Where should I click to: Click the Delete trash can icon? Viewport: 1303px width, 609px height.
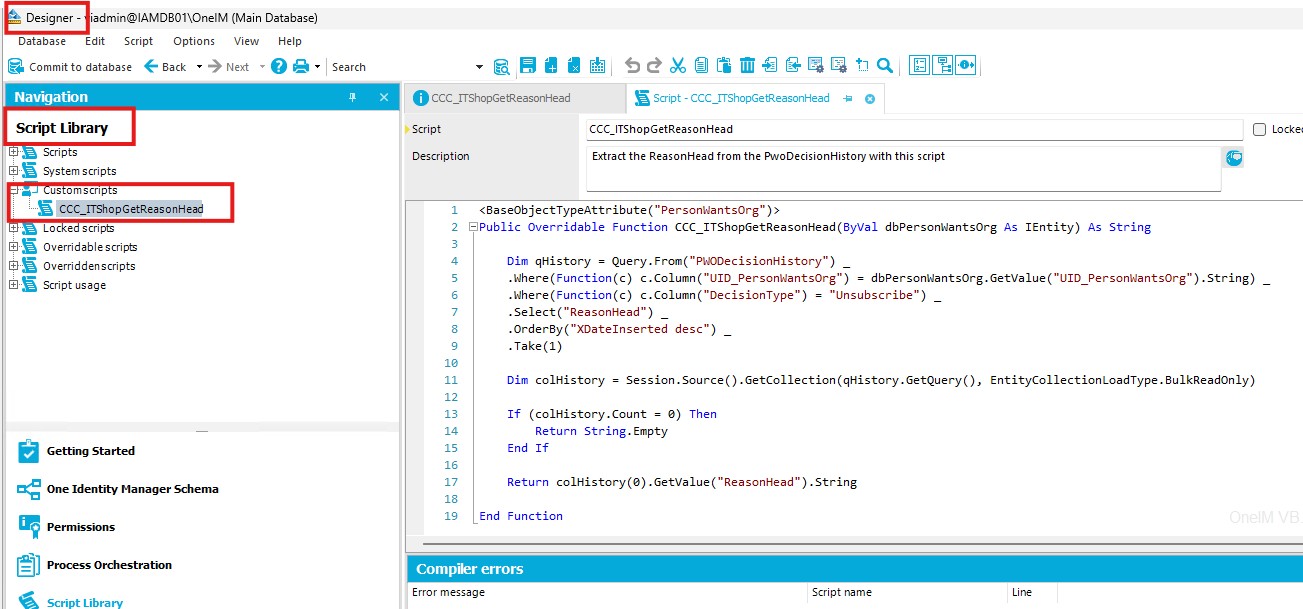747,66
